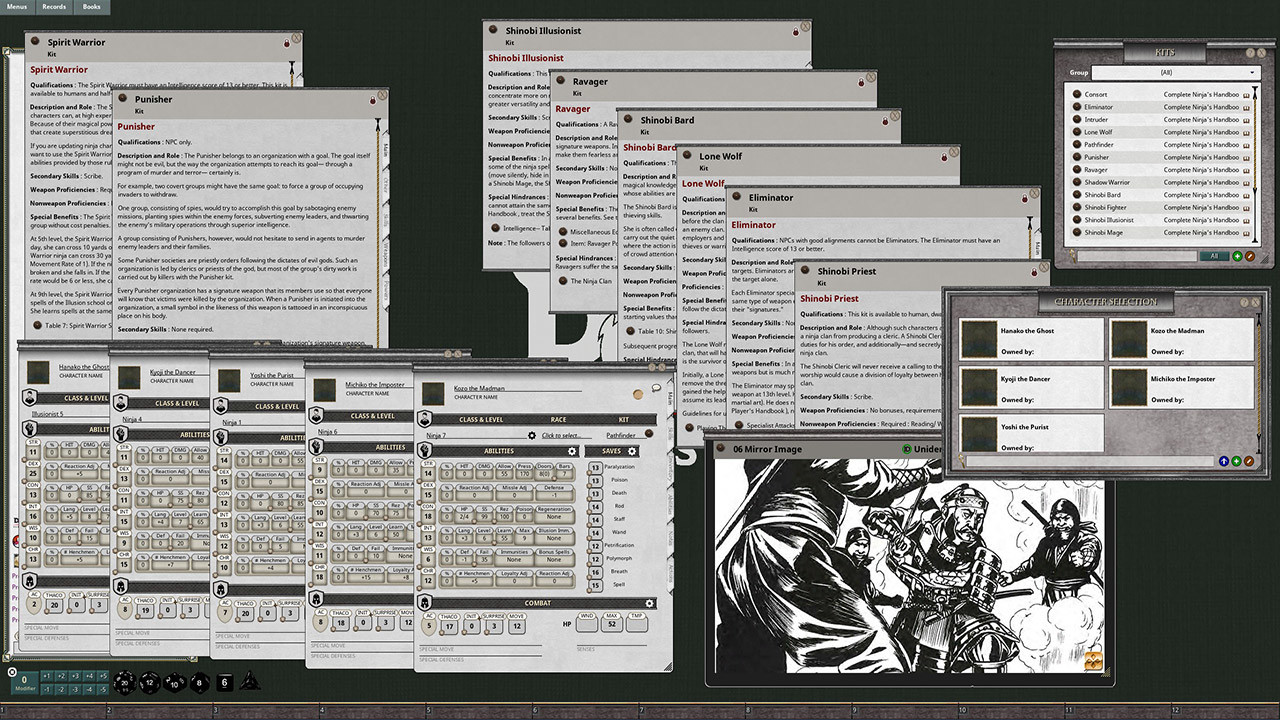This screenshot has height=720, width=1280.
Task: Roll the d12 die
Action: [x=152, y=682]
